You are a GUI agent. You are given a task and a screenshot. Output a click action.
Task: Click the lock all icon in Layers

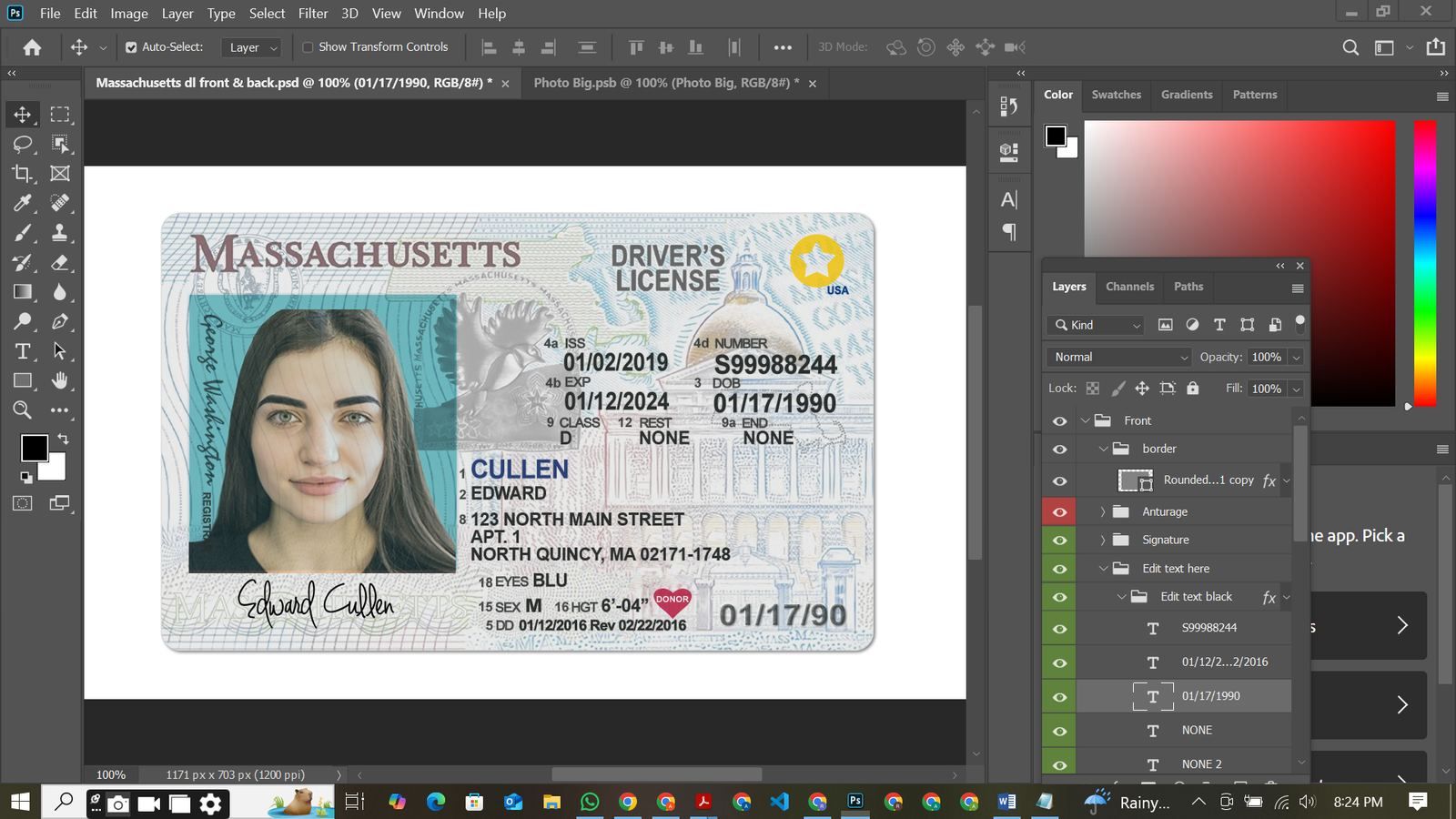(1193, 389)
